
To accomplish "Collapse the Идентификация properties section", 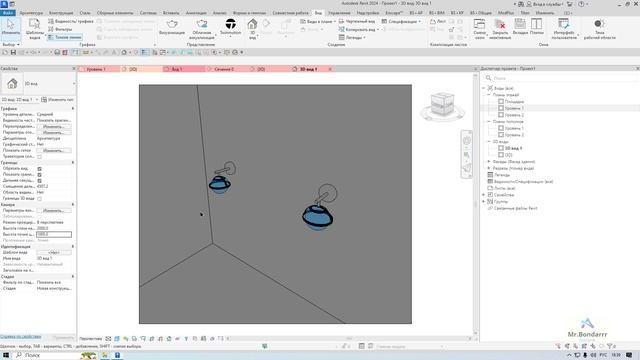I will [x=73, y=247].
